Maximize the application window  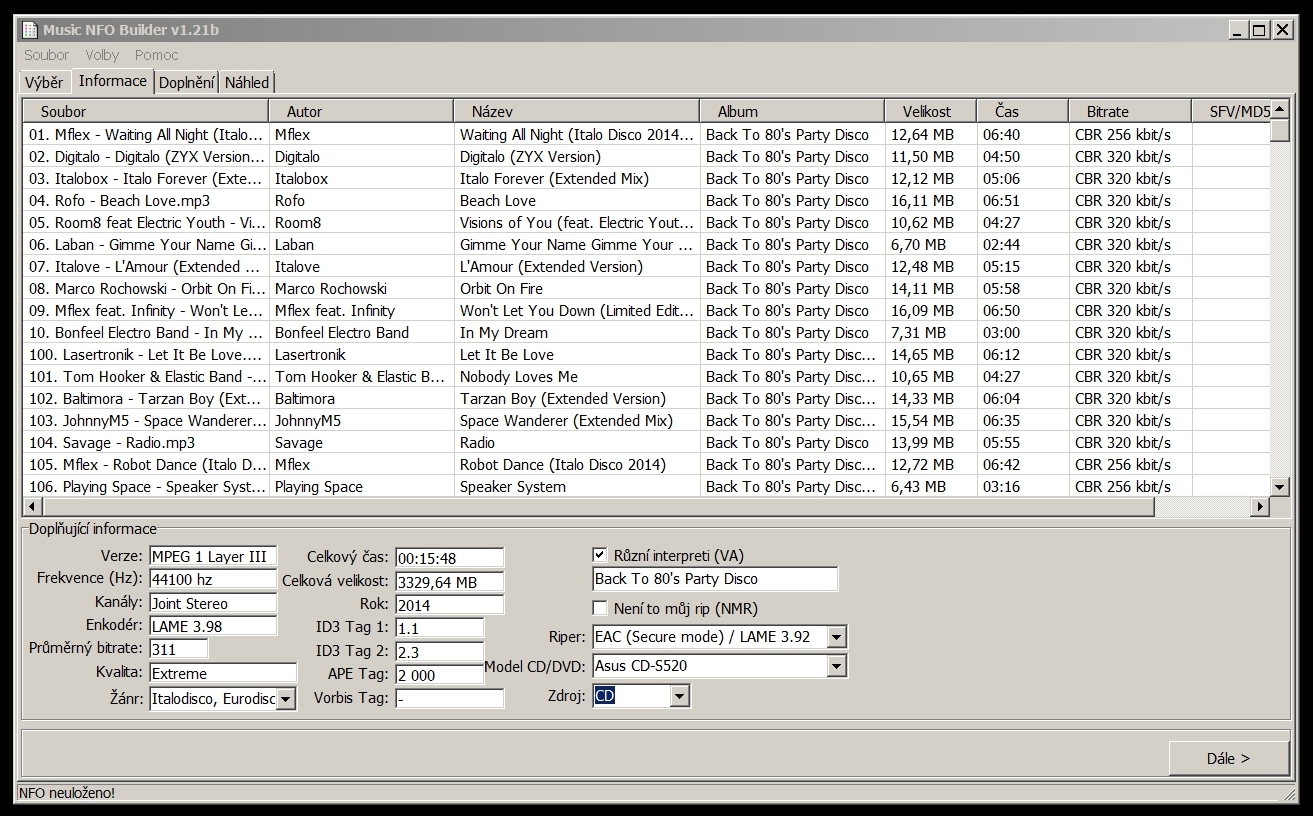(1260, 30)
